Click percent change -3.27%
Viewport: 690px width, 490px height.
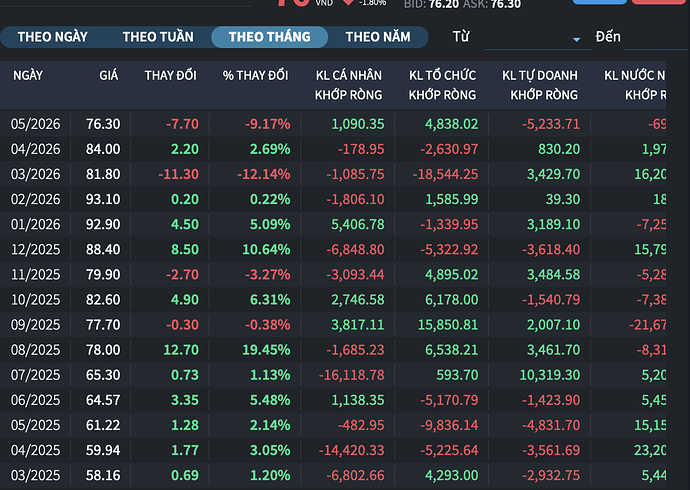point(268,274)
